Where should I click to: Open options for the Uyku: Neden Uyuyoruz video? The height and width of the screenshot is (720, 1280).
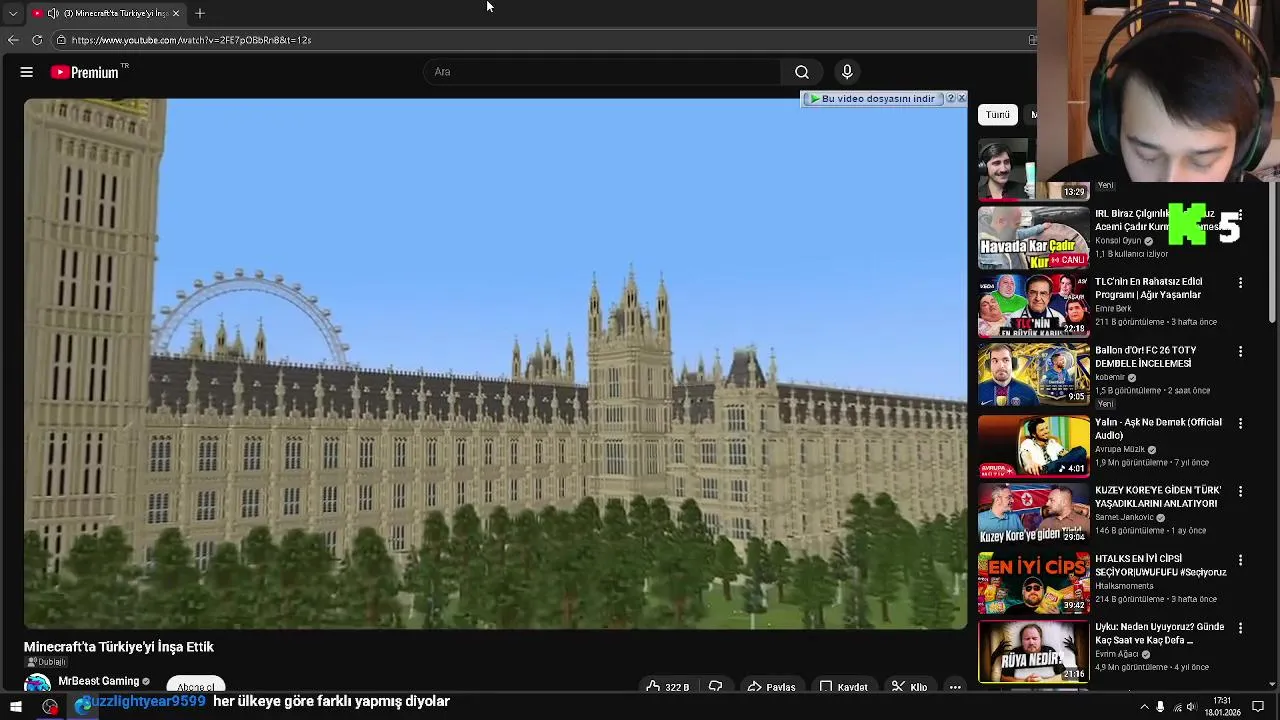pyautogui.click(x=1240, y=628)
